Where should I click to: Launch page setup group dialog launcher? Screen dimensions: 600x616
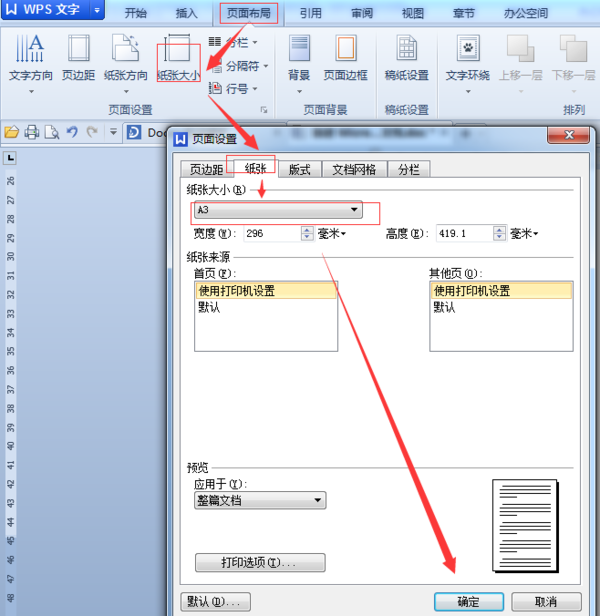tap(264, 110)
